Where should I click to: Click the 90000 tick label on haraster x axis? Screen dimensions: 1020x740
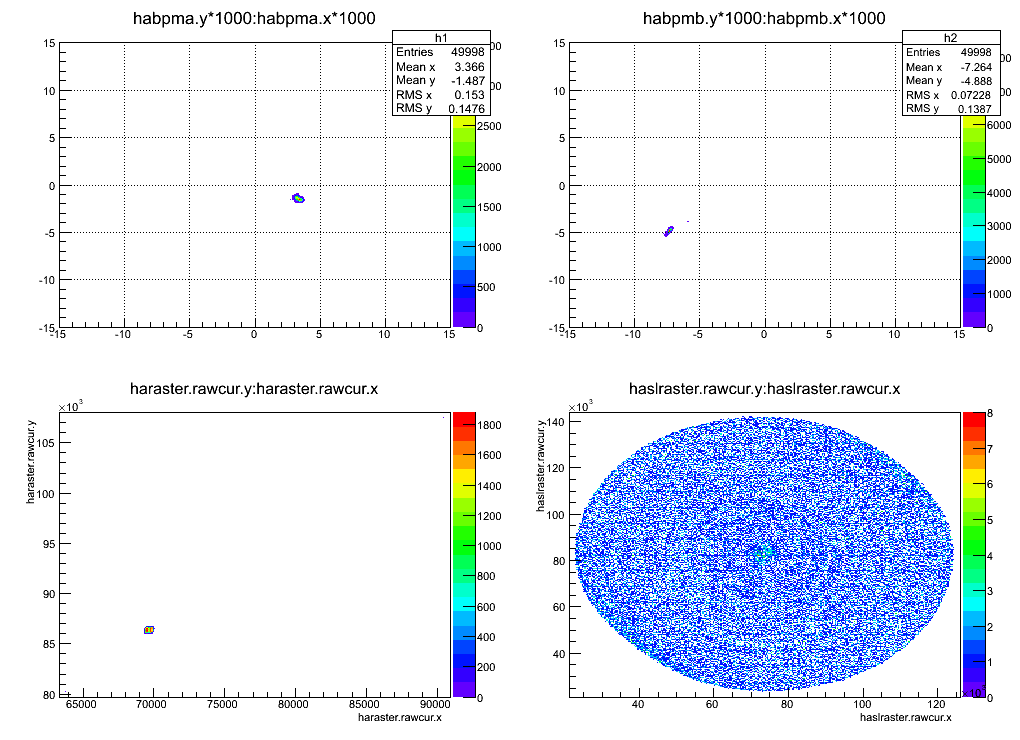(x=435, y=704)
